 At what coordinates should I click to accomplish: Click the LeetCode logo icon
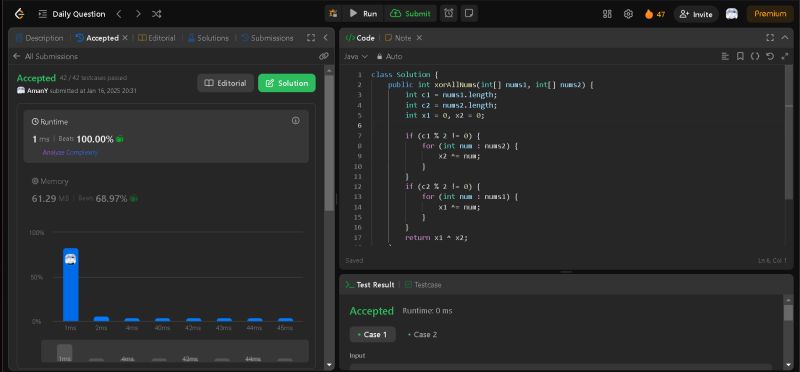pos(19,14)
